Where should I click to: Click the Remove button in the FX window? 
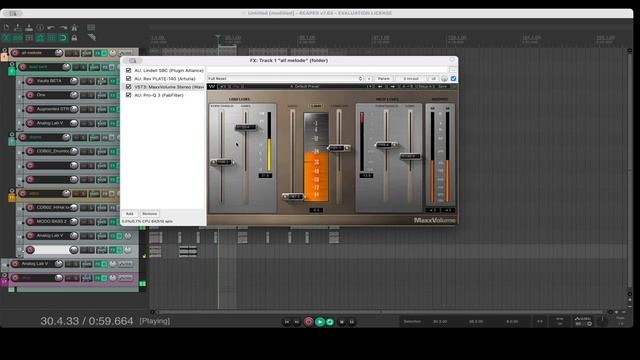point(149,213)
